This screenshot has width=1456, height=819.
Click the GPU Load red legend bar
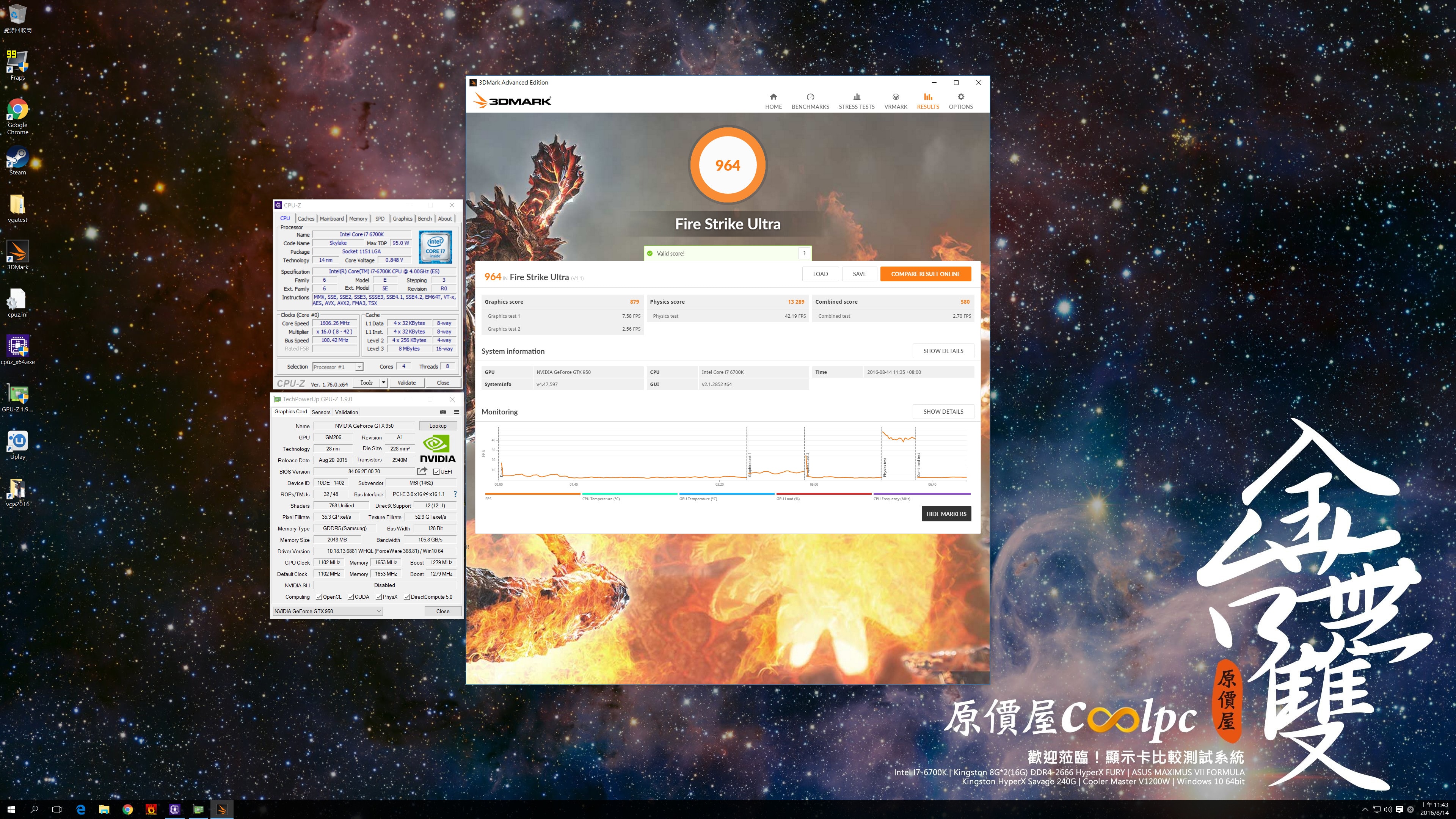(x=824, y=494)
